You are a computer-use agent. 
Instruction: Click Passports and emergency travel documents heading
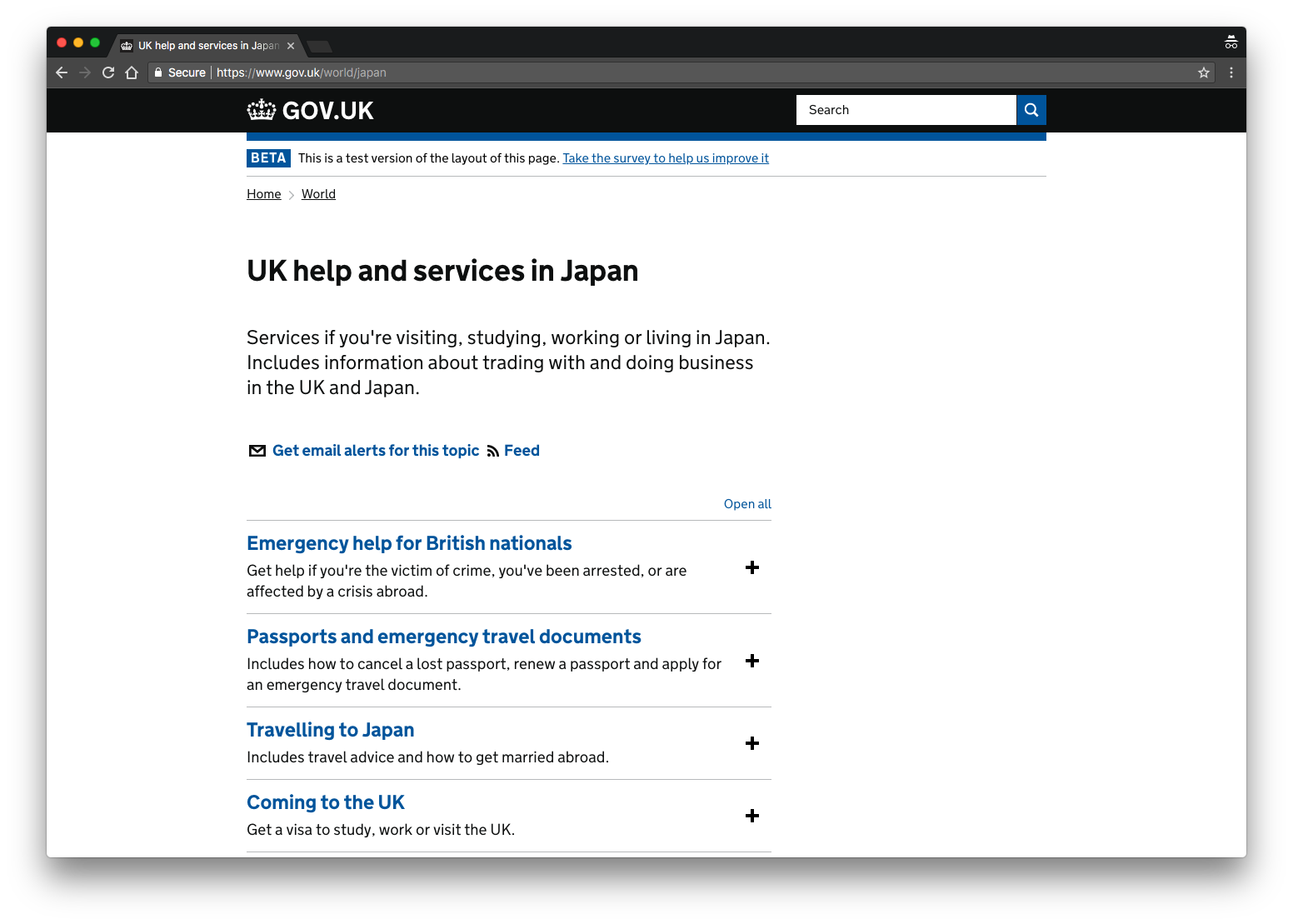pos(444,637)
